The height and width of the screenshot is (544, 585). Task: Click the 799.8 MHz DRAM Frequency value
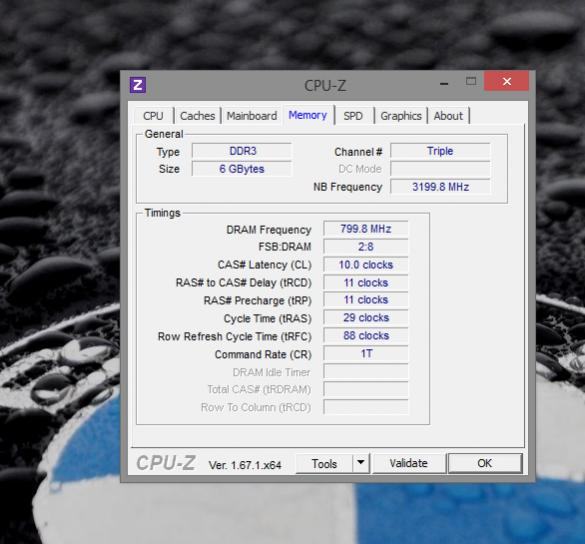(x=366, y=229)
